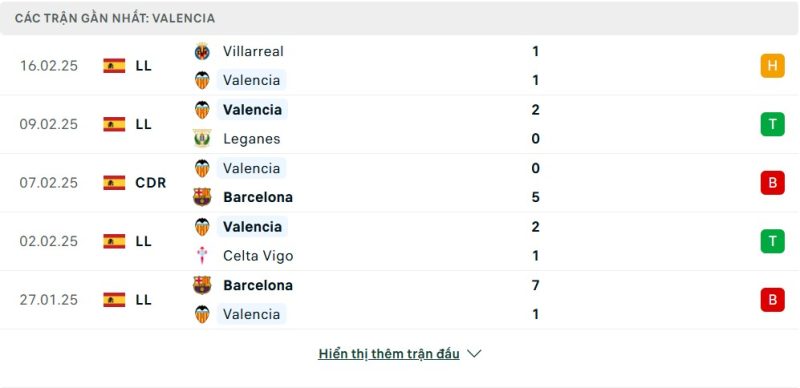This screenshot has width=800, height=388.
Task: Click red B badge for the 7-1 Barcelona match
Action: pos(772,300)
